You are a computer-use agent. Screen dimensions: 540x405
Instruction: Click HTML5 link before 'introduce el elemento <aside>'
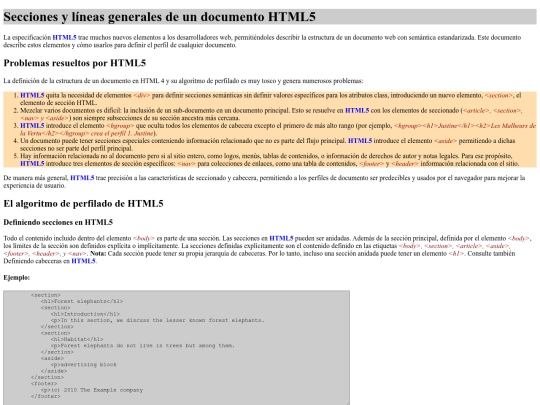click(360, 141)
